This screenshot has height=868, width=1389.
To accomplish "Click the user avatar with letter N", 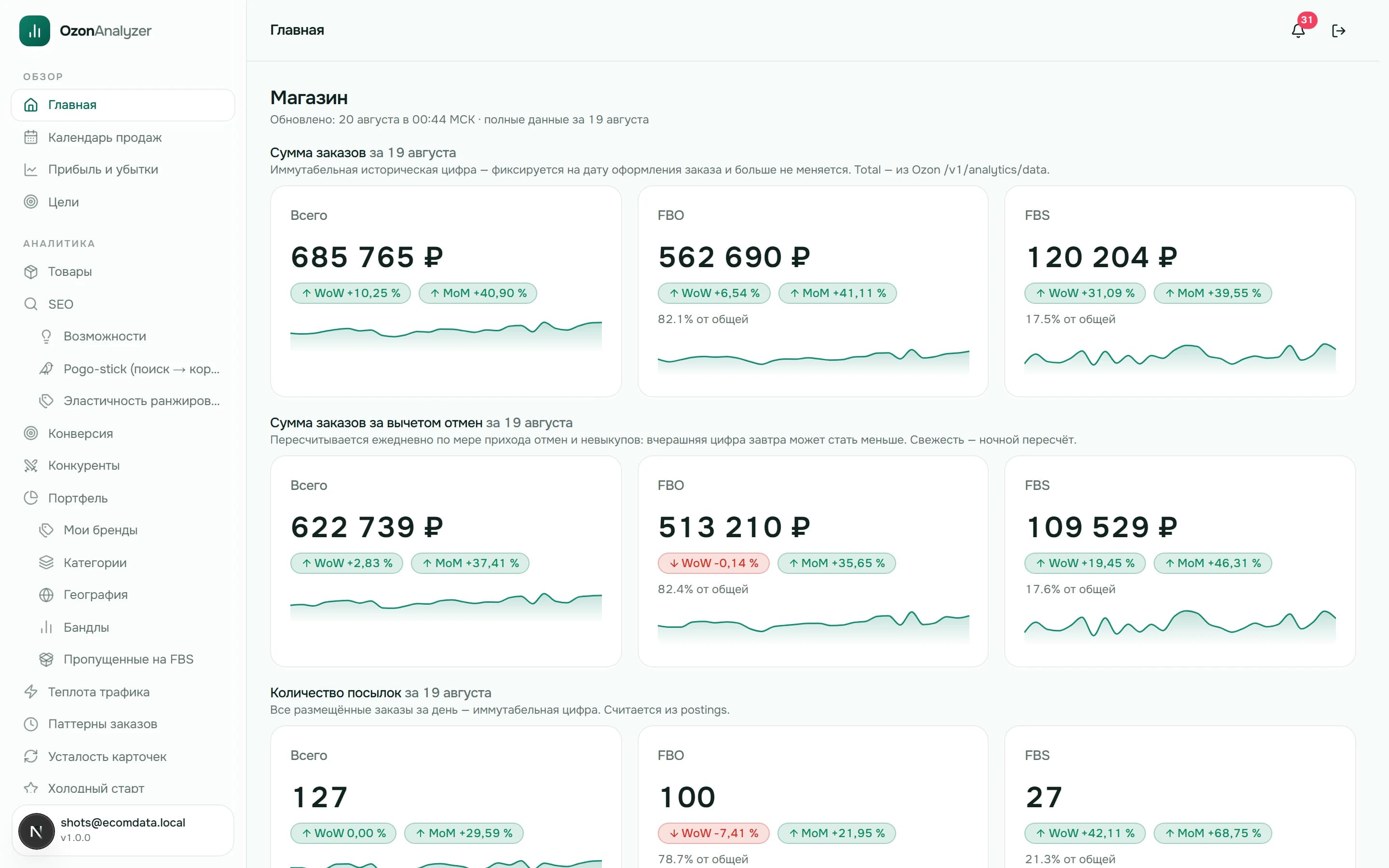I will (x=36, y=831).
